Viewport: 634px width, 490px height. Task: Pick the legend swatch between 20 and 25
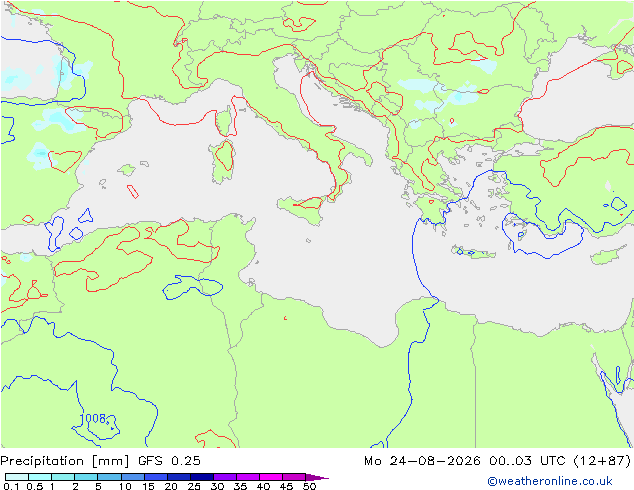pyautogui.click(x=178, y=477)
